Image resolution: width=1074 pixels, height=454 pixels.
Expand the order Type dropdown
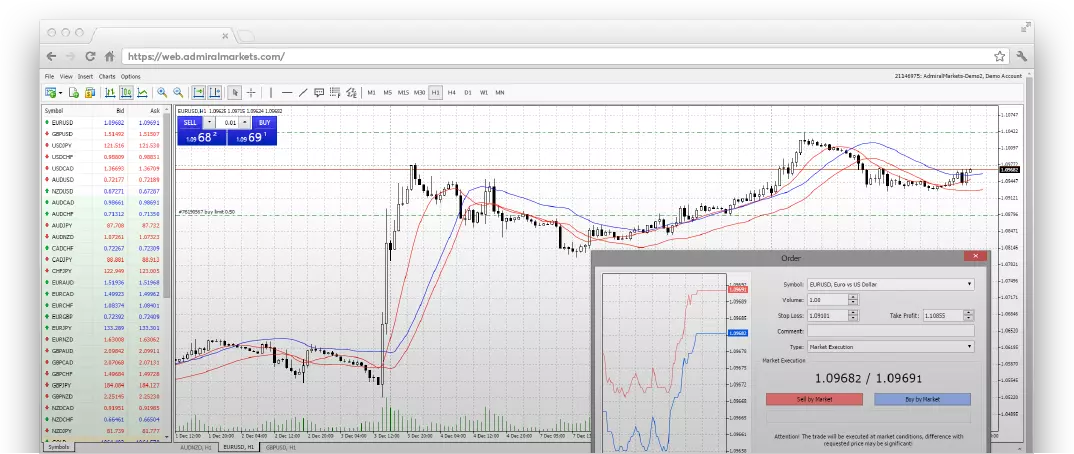click(x=891, y=347)
